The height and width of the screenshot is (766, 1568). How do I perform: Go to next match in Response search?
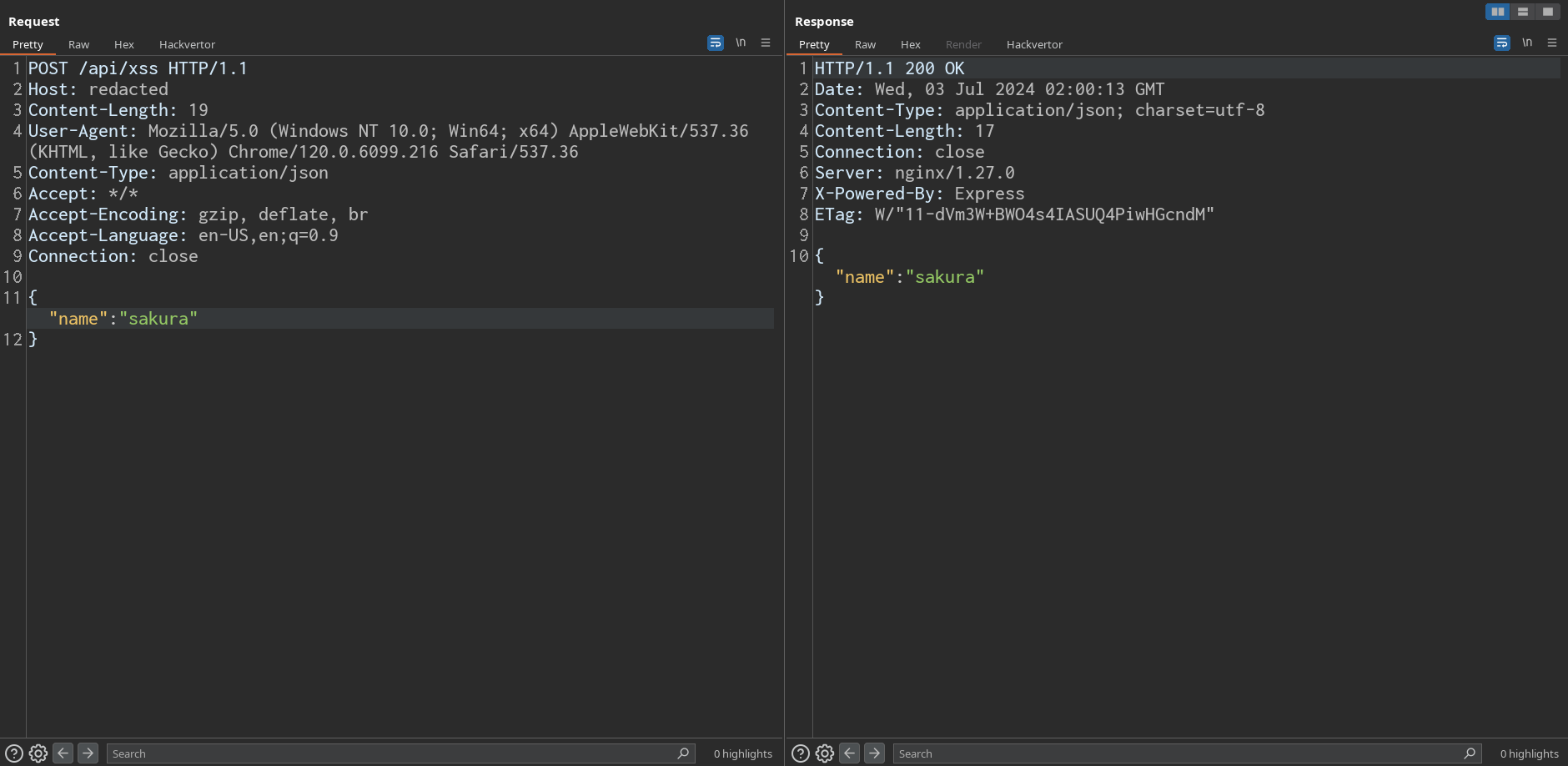[874, 753]
